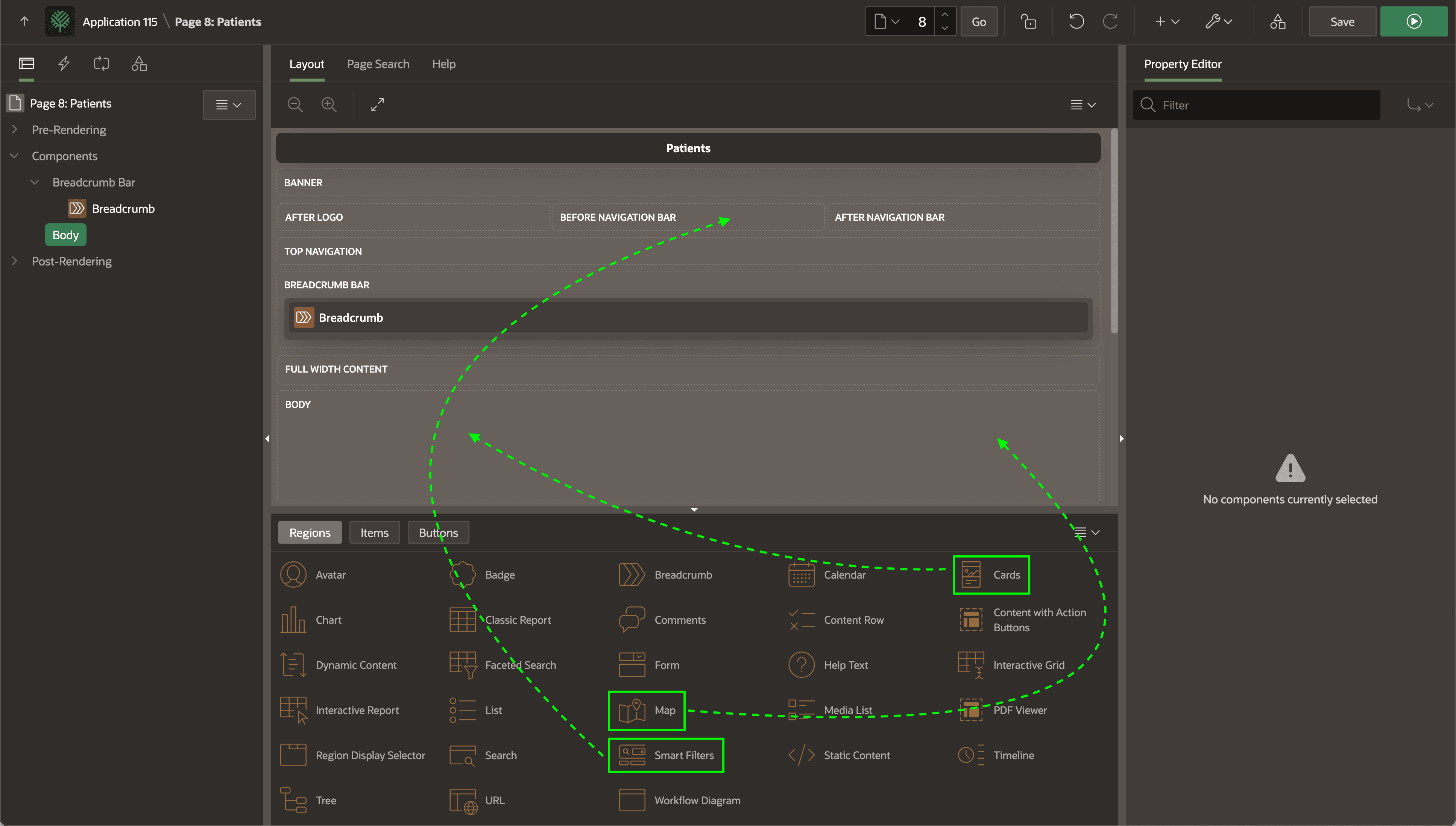Choose the Comments region icon
Screen dimensions: 1456x826
pos(632,620)
